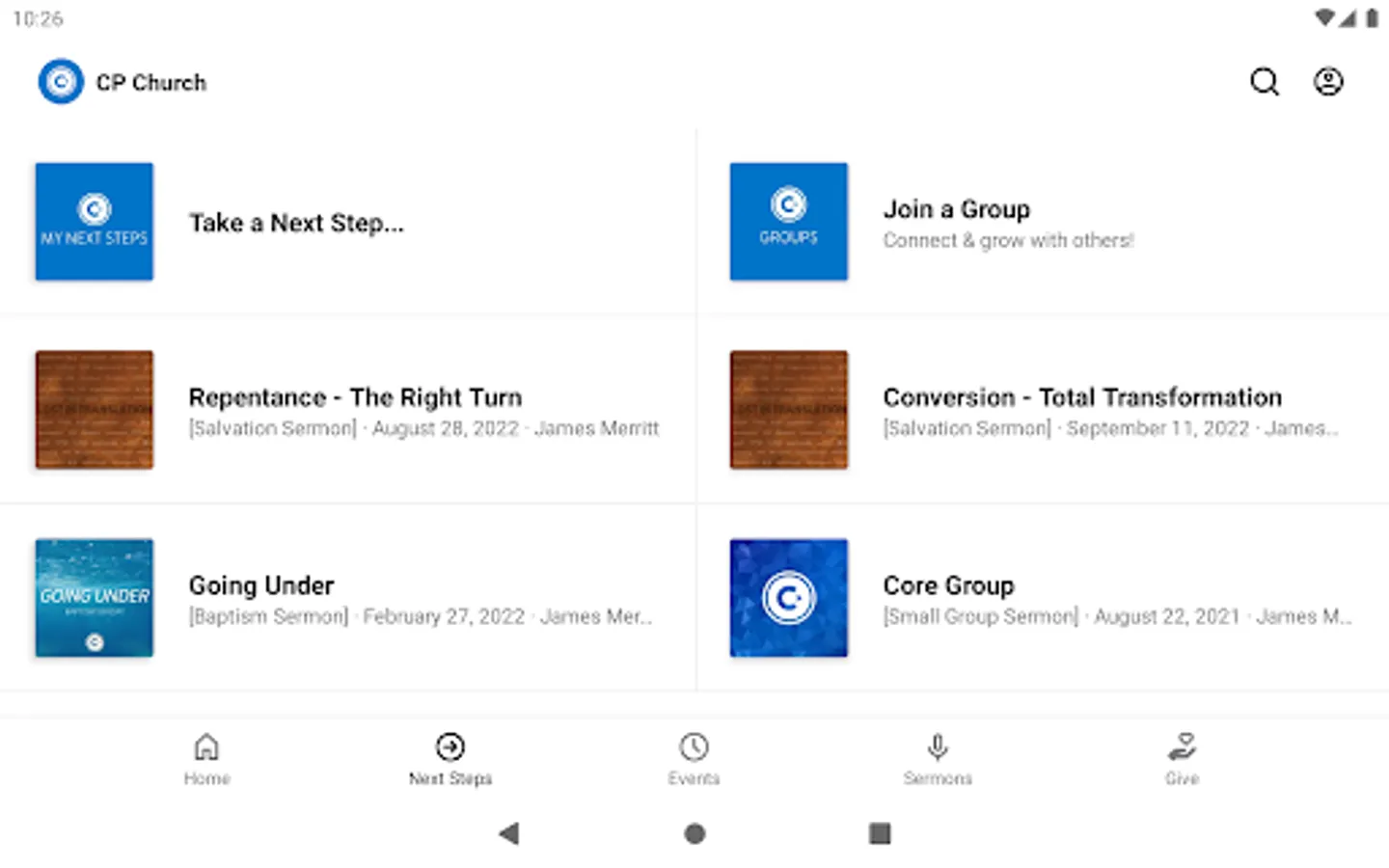Select 'Join a Group' title
The image size is (1389, 868).
click(x=957, y=209)
